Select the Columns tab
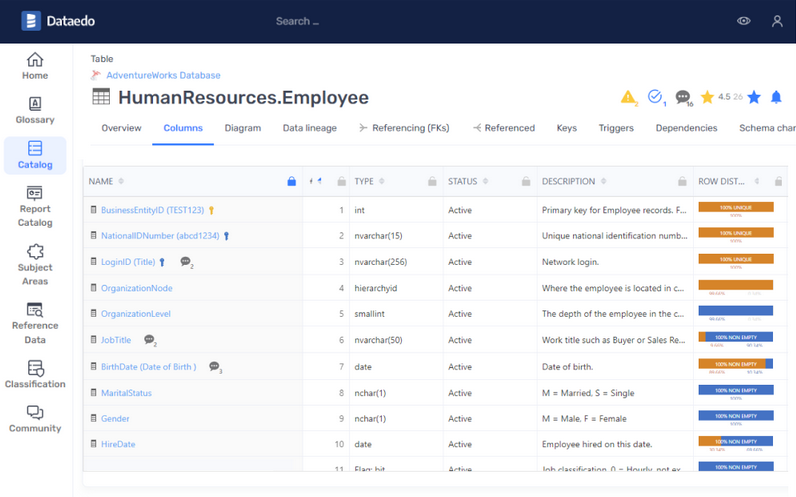 [183, 128]
